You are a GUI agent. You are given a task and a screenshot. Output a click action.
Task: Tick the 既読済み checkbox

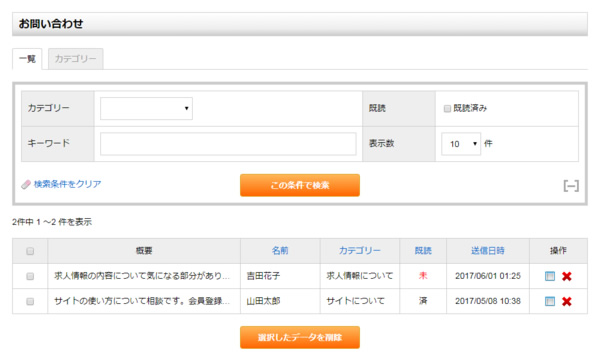pos(447,109)
